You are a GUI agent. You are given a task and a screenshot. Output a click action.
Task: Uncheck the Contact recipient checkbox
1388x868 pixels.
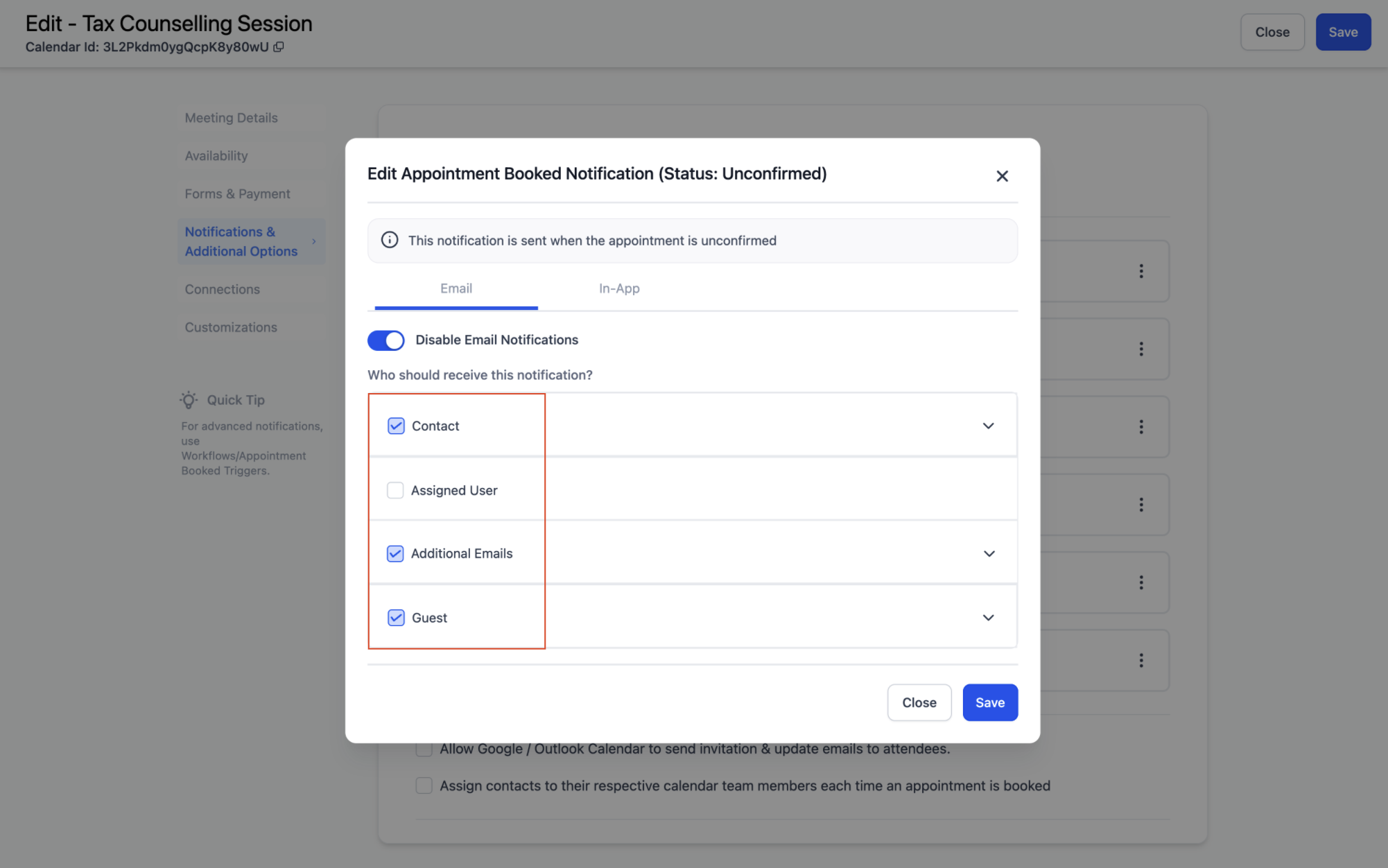click(396, 426)
